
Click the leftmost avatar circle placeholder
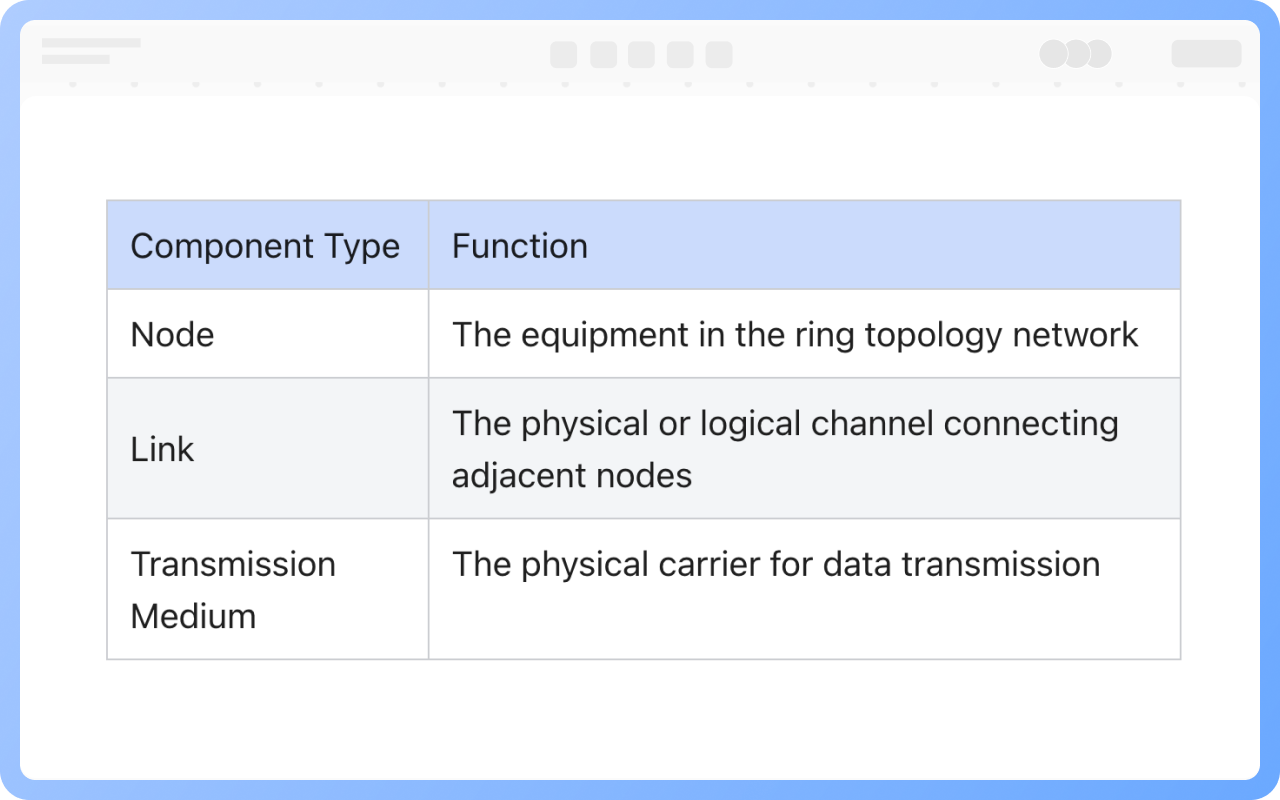(x=1053, y=54)
